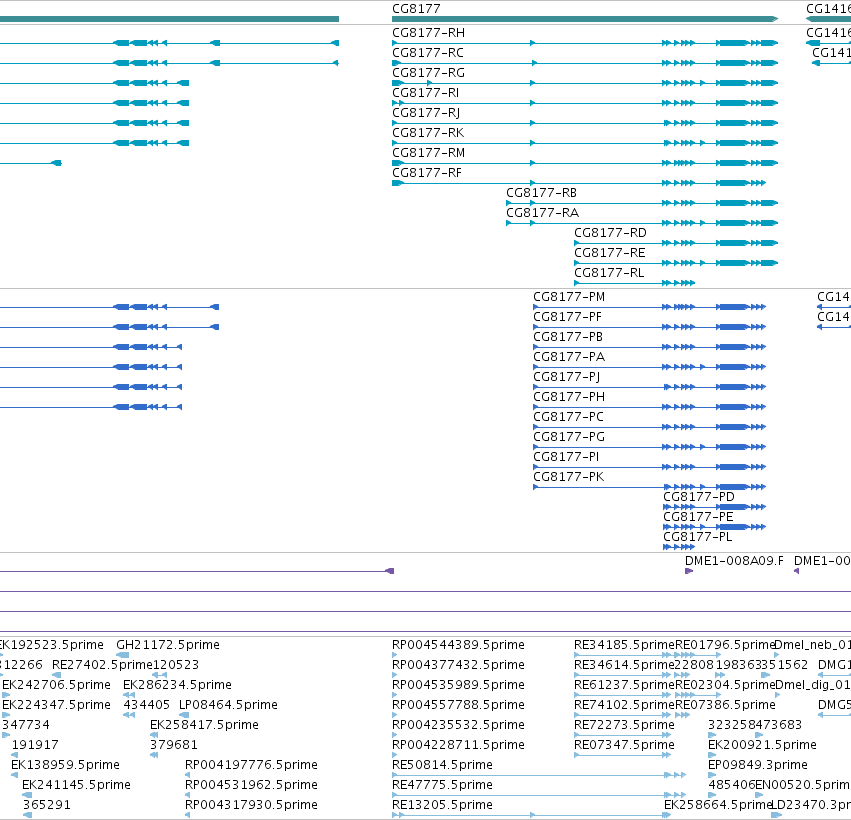
Task: Select the CG8177-RB transcript label
Action: click(x=542, y=193)
